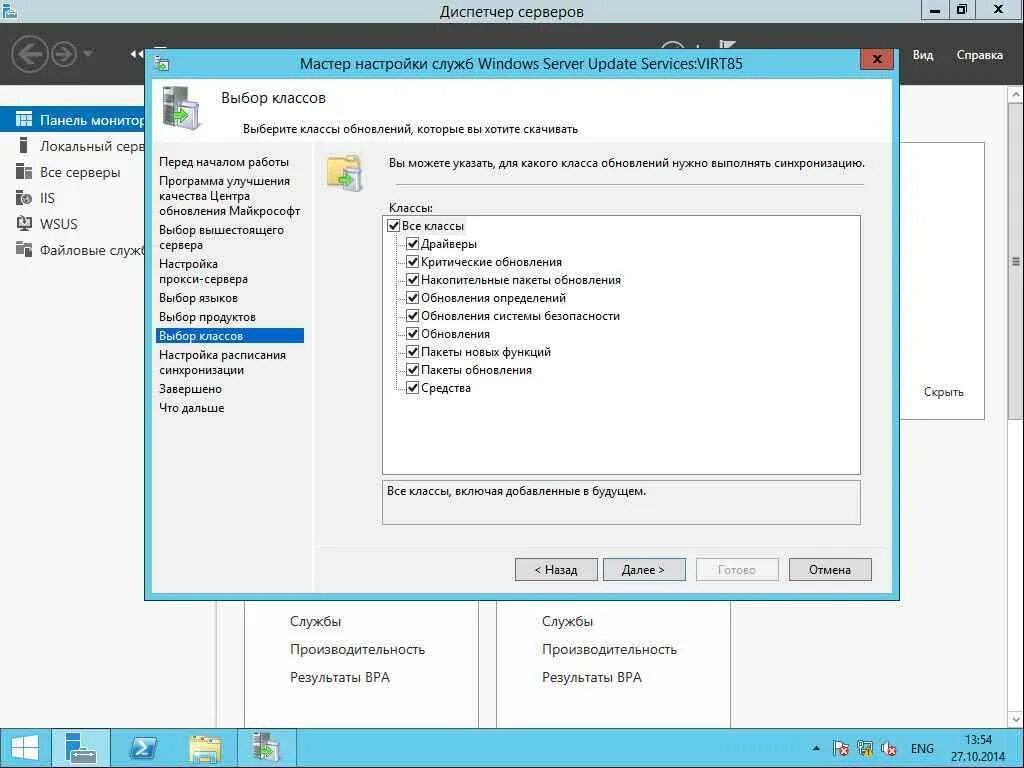The width and height of the screenshot is (1024, 768).
Task: Go to 'Выбор языков' step
Action: [x=199, y=298]
